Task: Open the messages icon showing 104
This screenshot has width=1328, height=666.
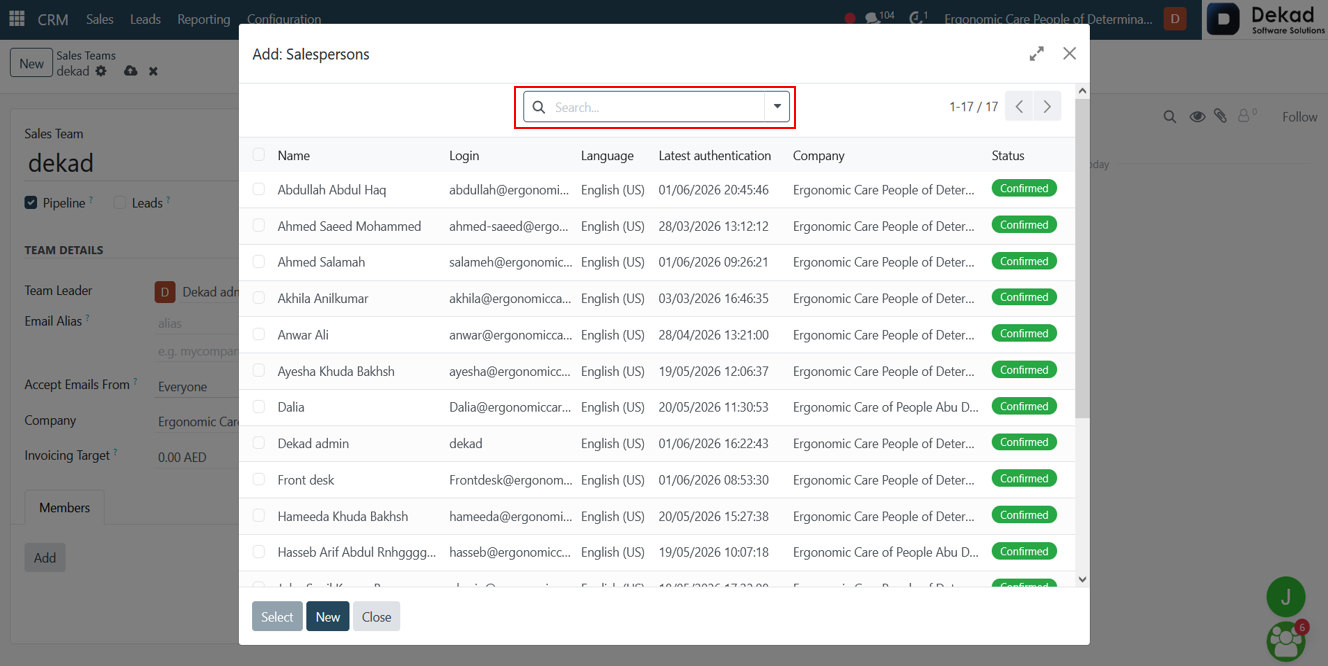Action: pyautogui.click(x=878, y=18)
